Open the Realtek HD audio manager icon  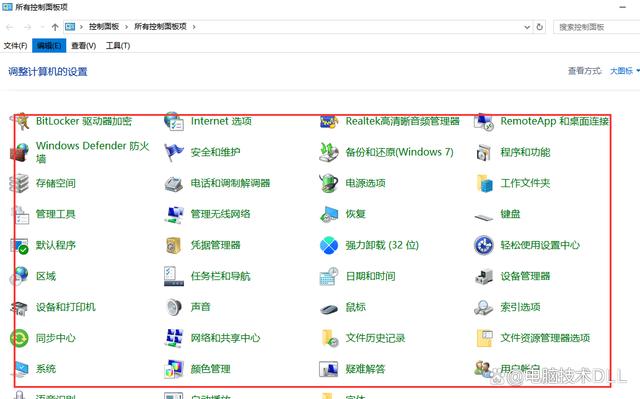[329, 121]
